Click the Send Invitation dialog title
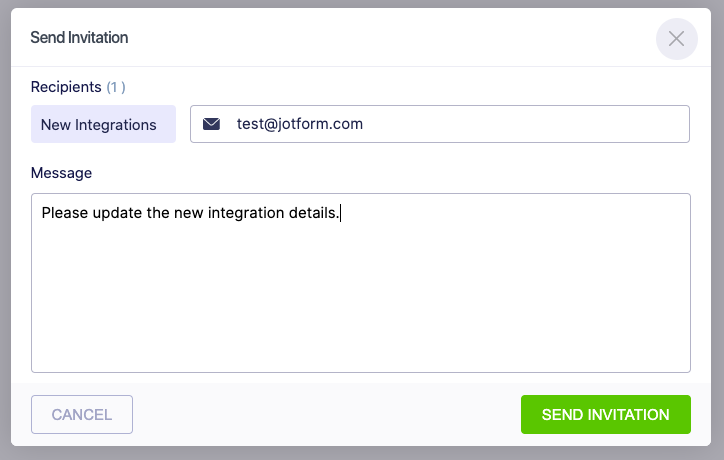 (x=79, y=38)
